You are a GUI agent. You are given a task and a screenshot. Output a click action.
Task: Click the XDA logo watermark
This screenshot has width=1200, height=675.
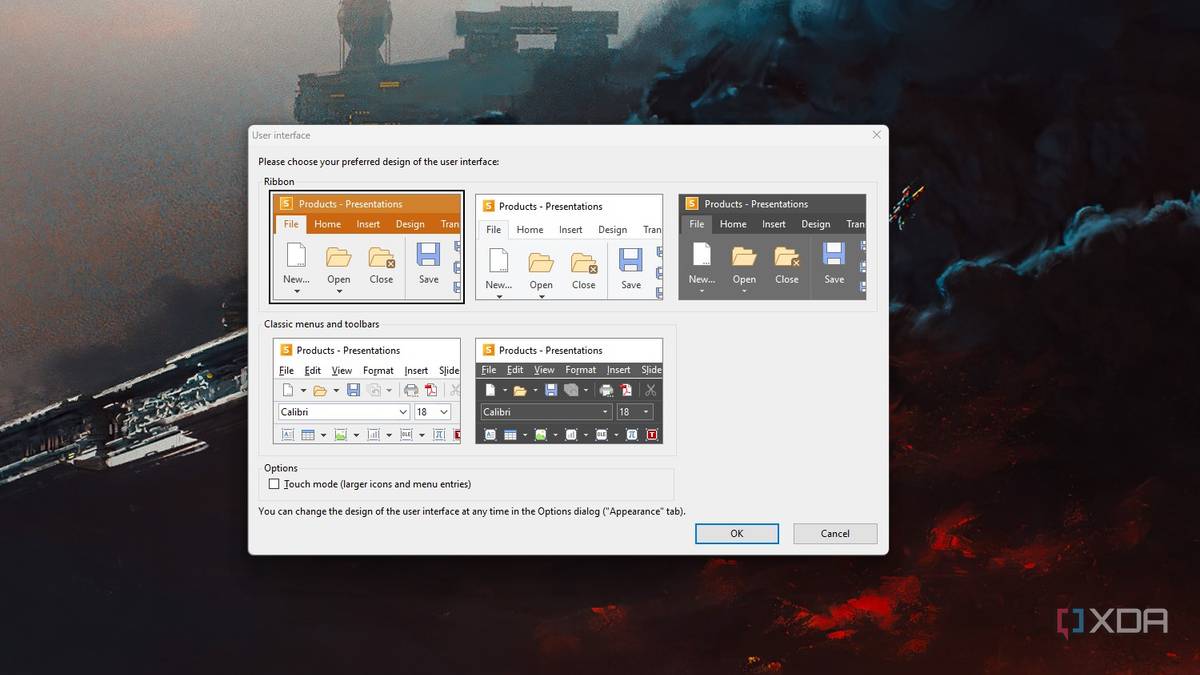click(x=1112, y=621)
